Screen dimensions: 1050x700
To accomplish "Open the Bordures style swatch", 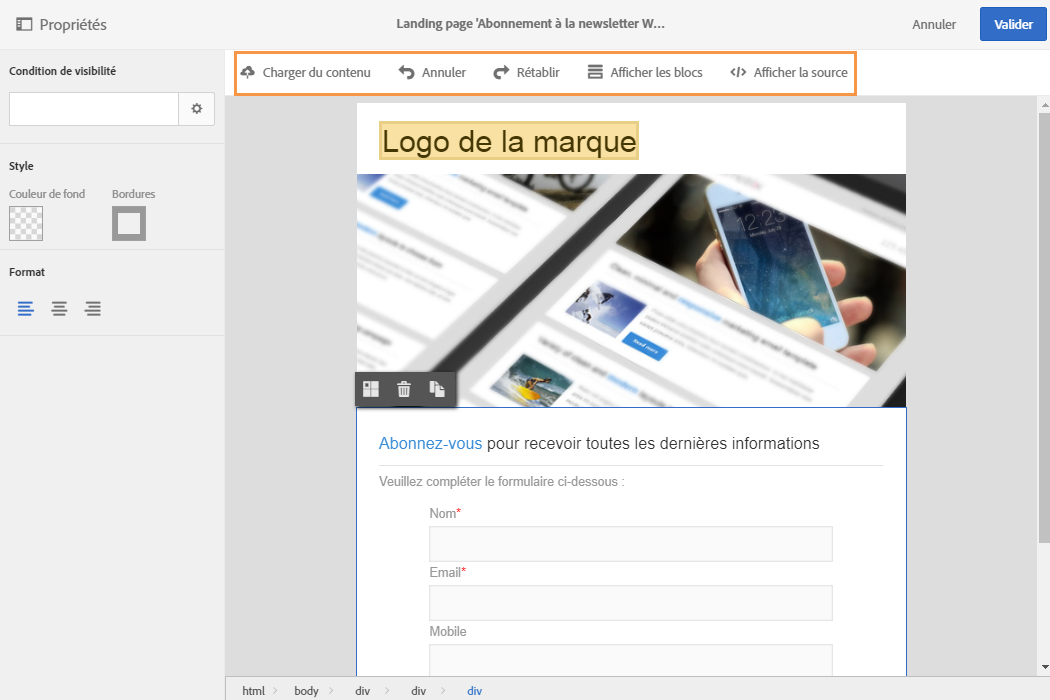I will click(x=129, y=223).
